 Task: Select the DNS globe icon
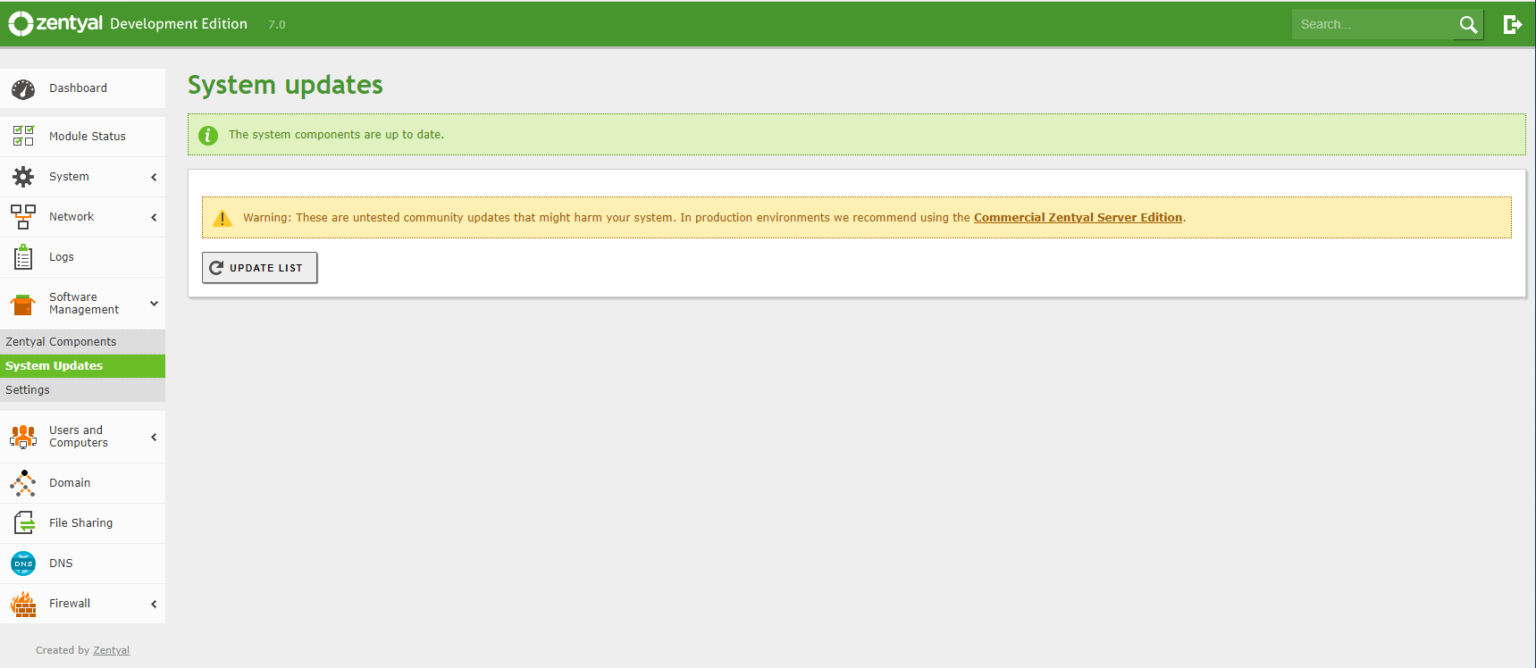pos(22,562)
